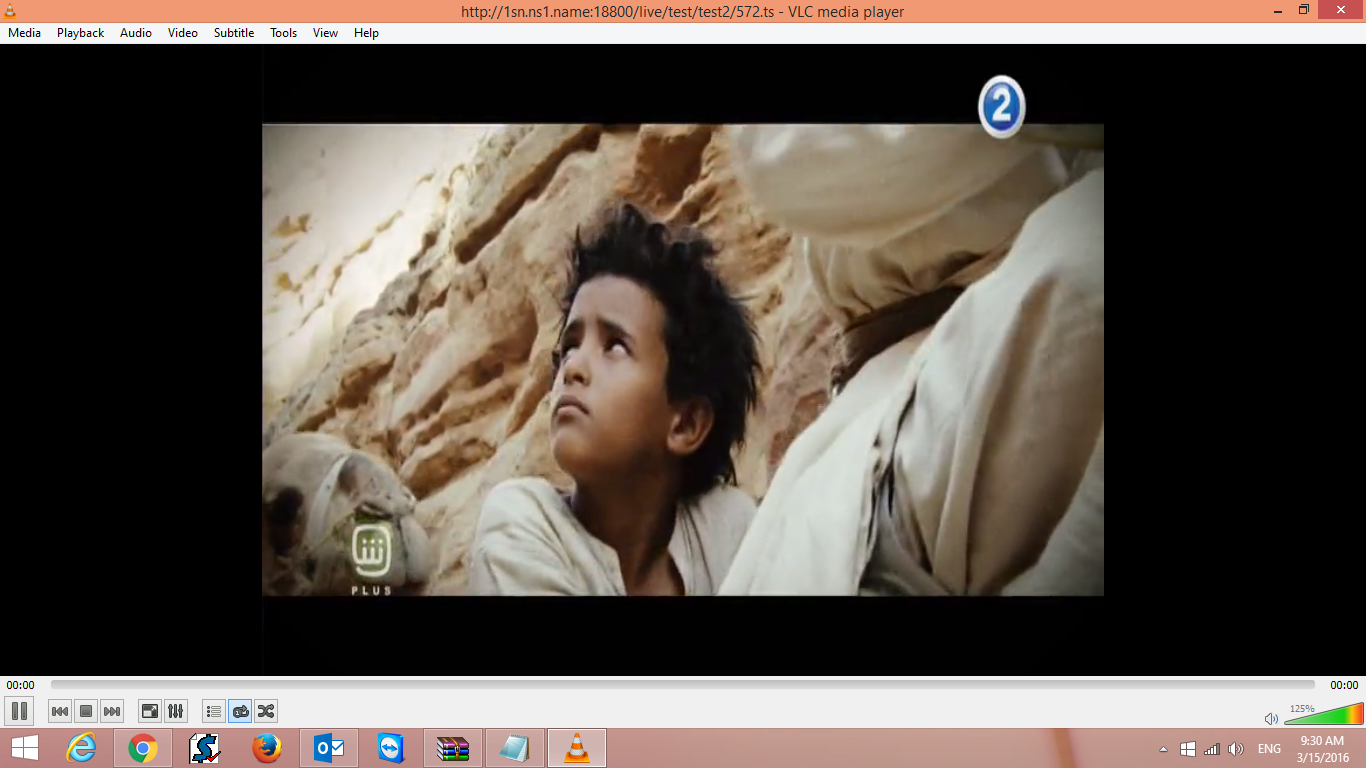The width and height of the screenshot is (1366, 768).
Task: Open WinRAR from taskbar
Action: pos(453,748)
